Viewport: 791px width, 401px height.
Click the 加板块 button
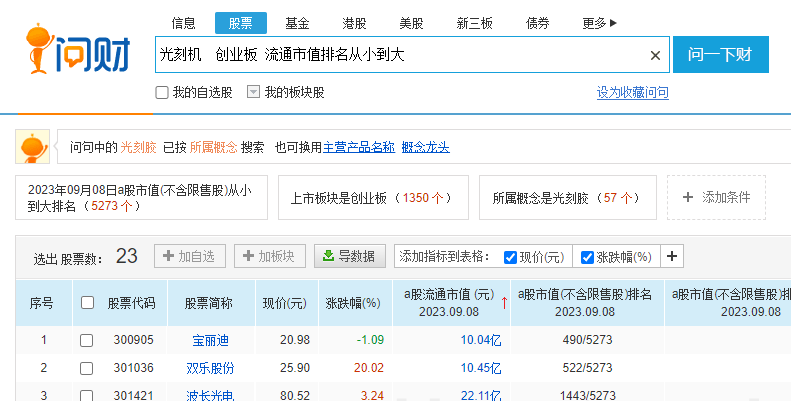pyautogui.click(x=270, y=256)
